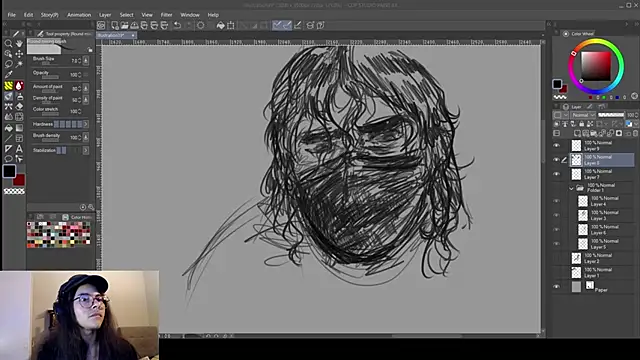Viewport: 640px width, 360px height.
Task: Select the Gradient tool
Action: (19, 128)
